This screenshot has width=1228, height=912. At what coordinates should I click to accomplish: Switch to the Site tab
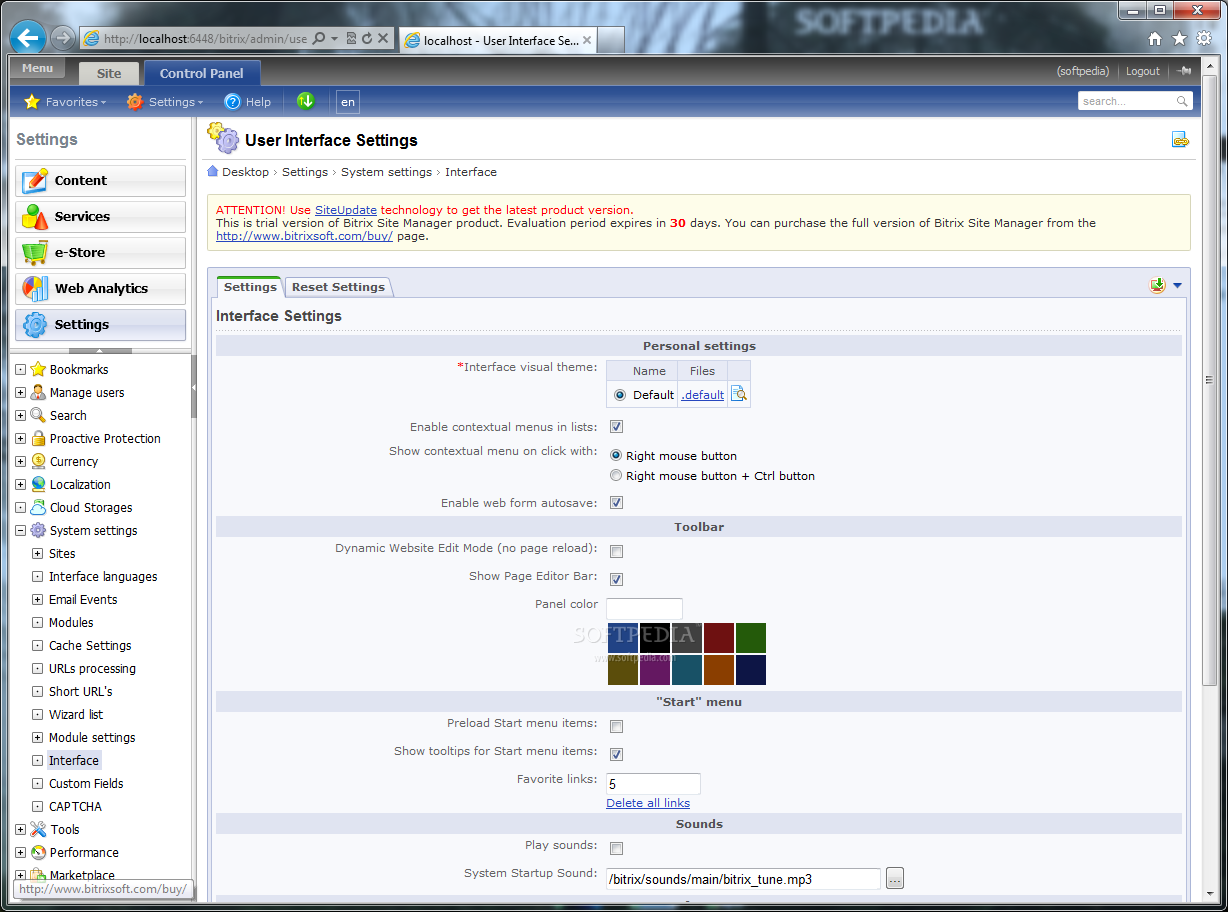click(109, 73)
